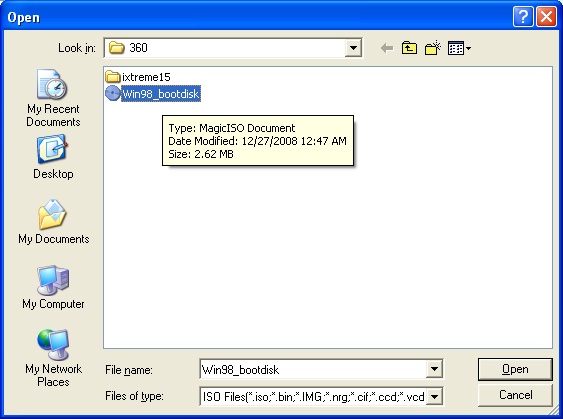Open the Files of type dropdown

[434, 397]
